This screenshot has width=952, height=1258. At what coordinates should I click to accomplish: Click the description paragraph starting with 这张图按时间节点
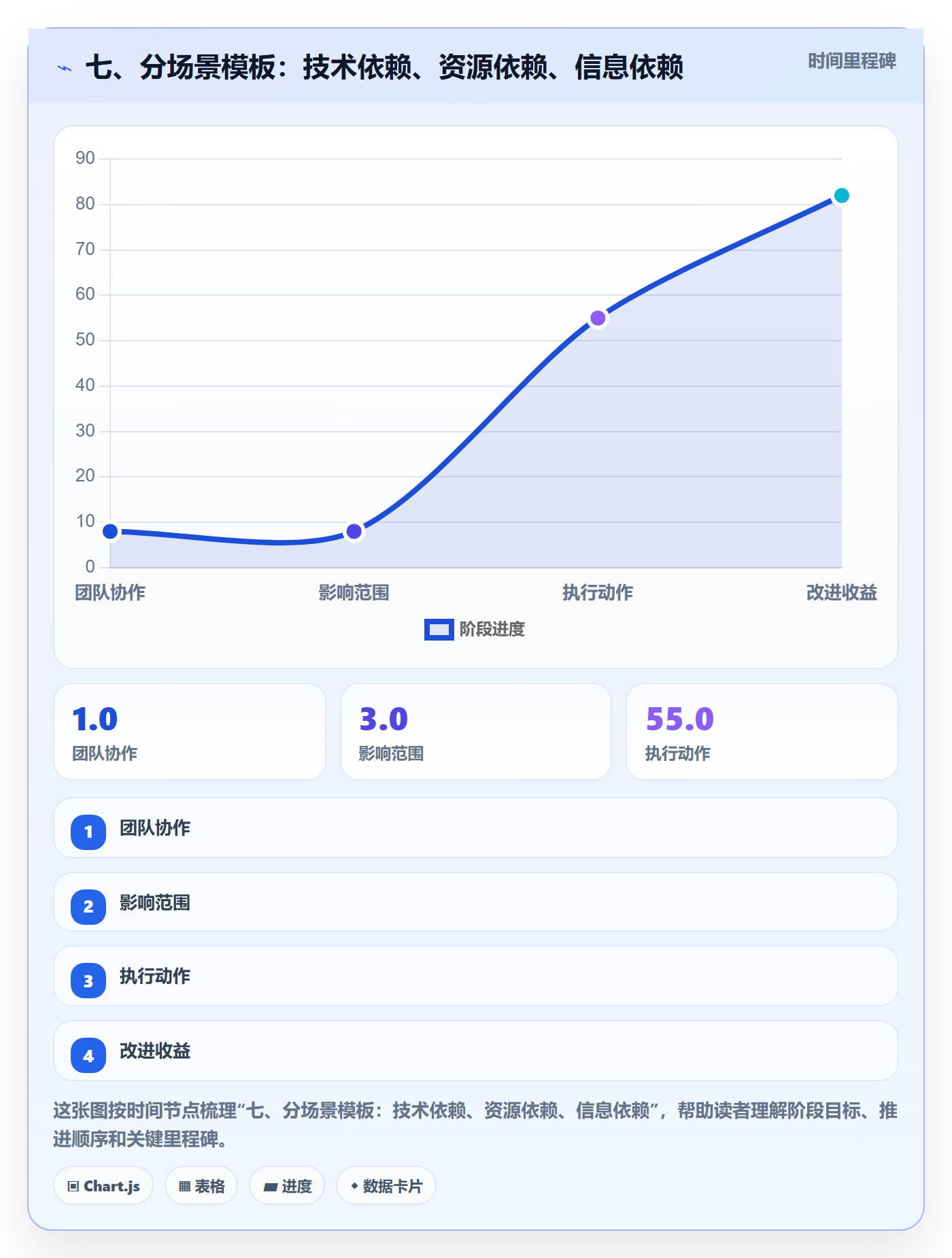tap(475, 1125)
